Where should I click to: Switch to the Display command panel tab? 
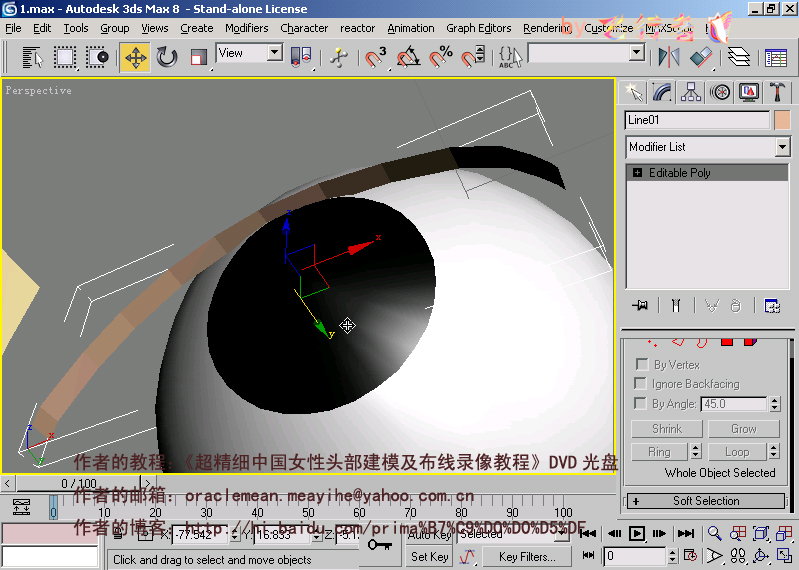coord(749,92)
